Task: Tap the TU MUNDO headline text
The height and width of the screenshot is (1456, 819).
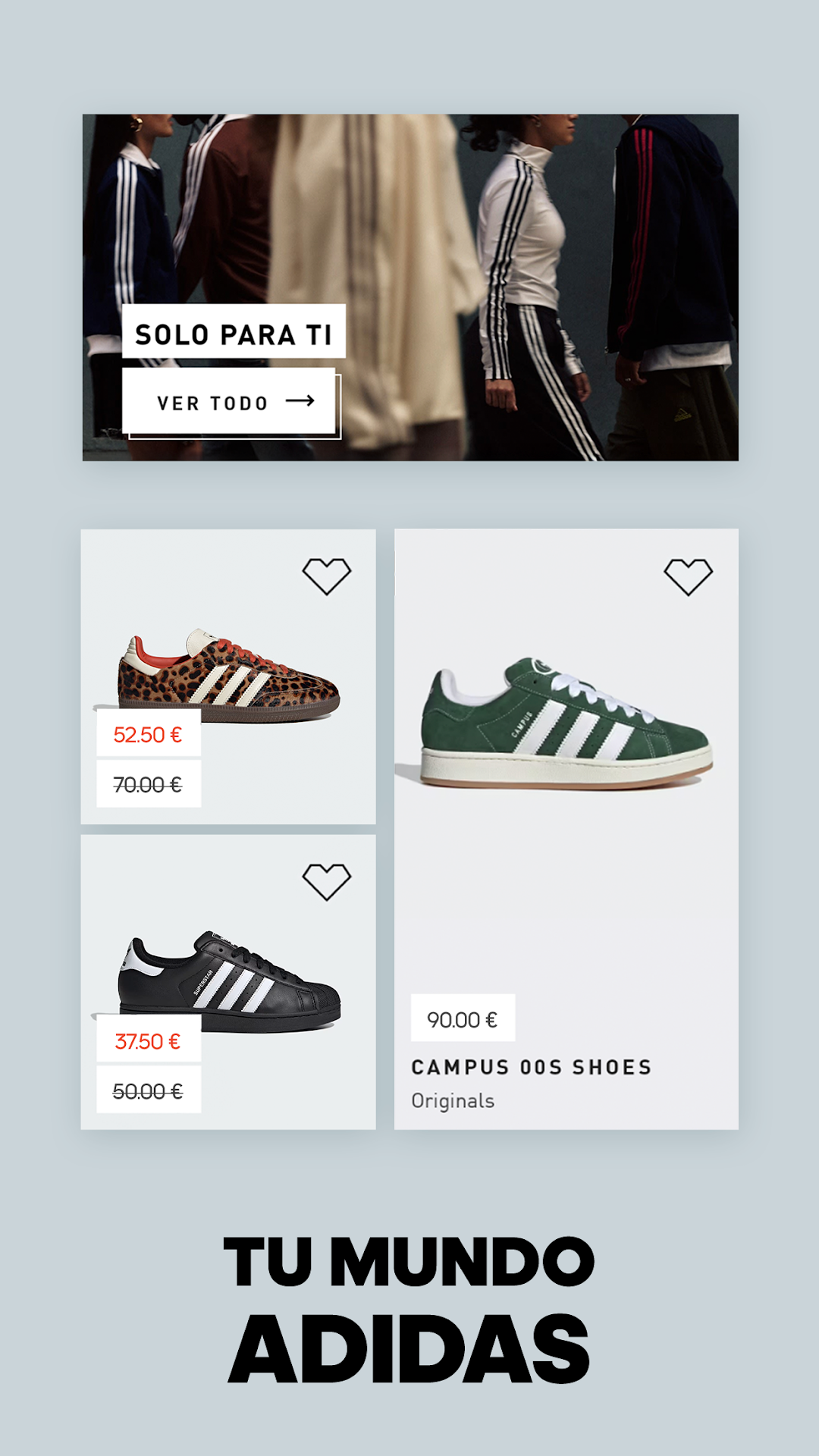Action: [409, 1261]
